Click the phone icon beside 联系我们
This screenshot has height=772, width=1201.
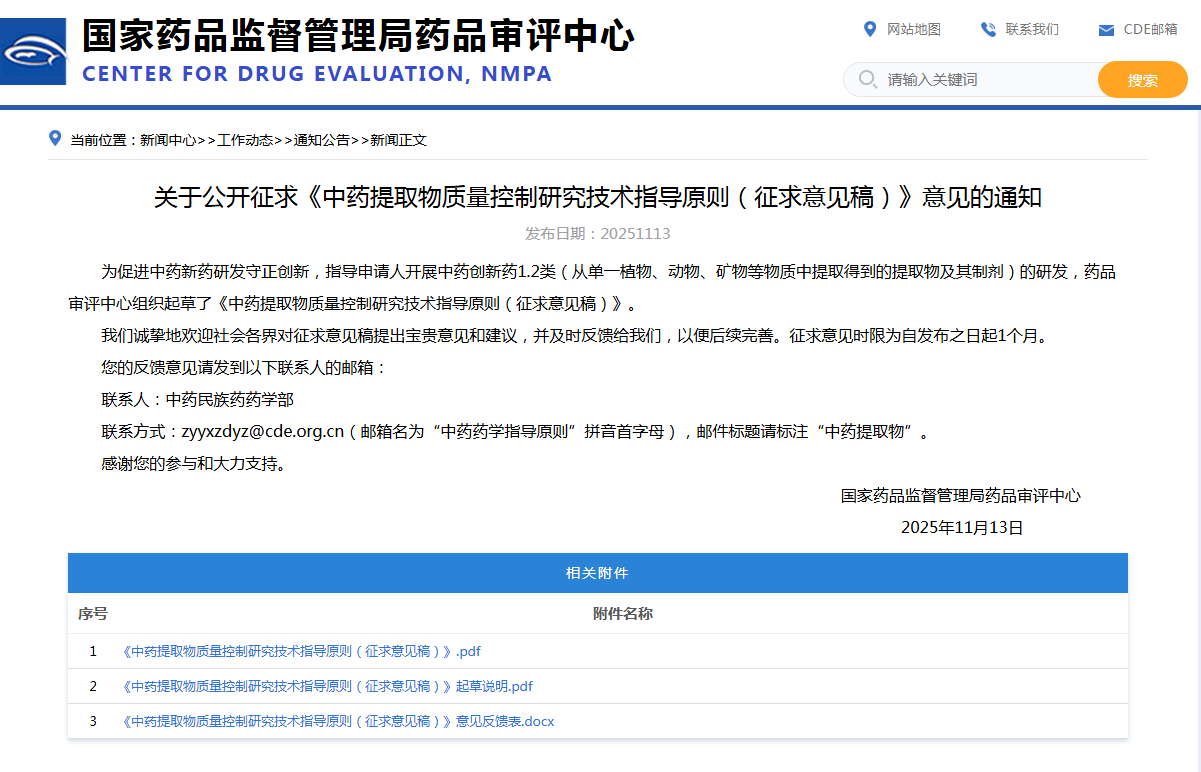988,29
